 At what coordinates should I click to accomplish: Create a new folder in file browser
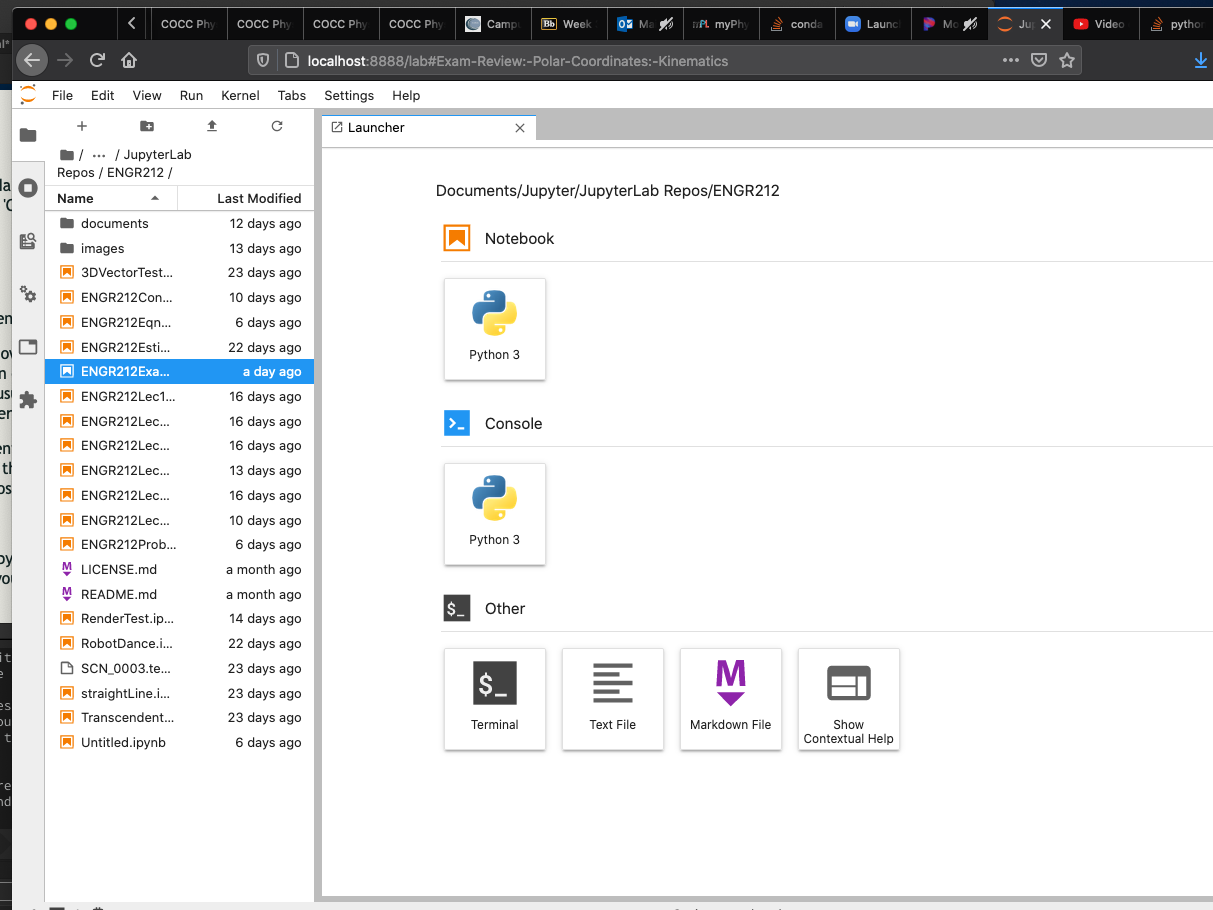(147, 126)
